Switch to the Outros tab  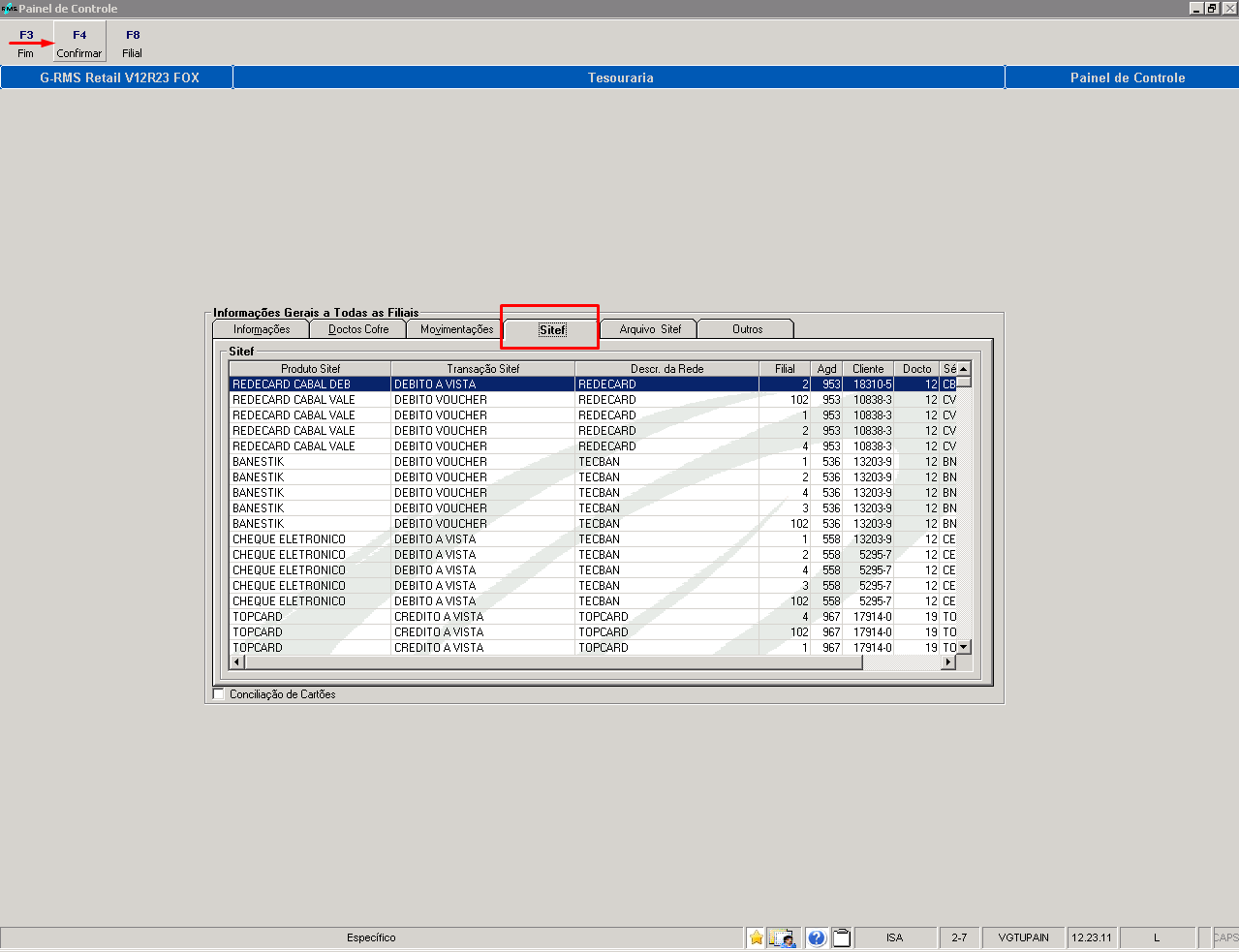pyautogui.click(x=747, y=329)
